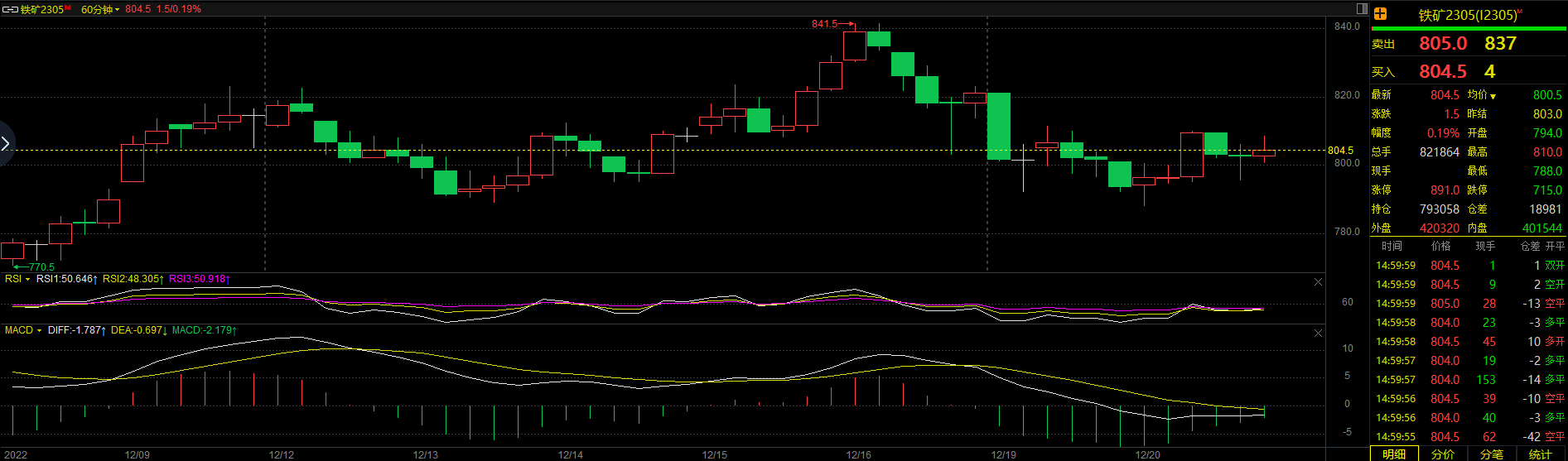
Task: Switch to the 明细 tab
Action: click(x=1394, y=454)
